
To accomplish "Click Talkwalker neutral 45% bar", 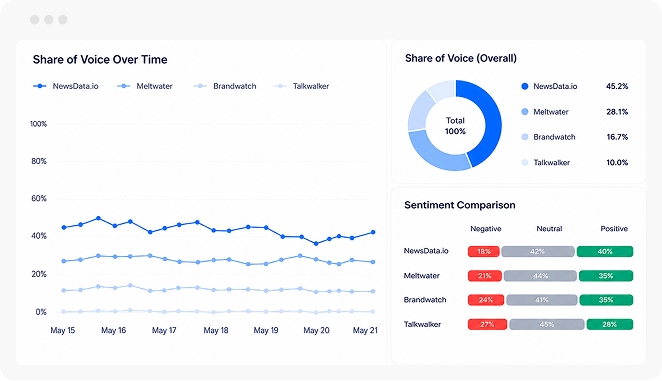I will 547,324.
